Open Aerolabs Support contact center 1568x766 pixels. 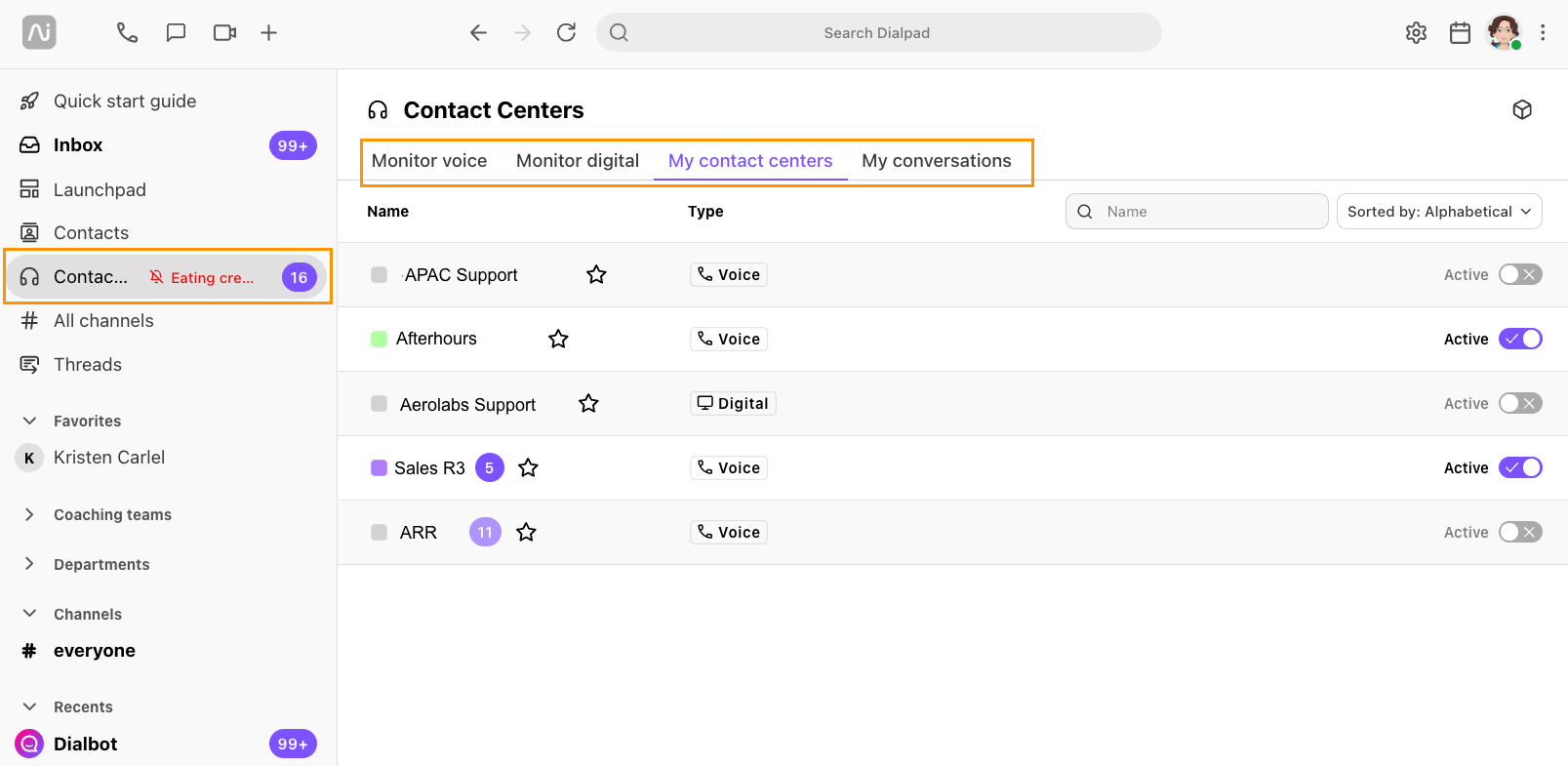[467, 404]
